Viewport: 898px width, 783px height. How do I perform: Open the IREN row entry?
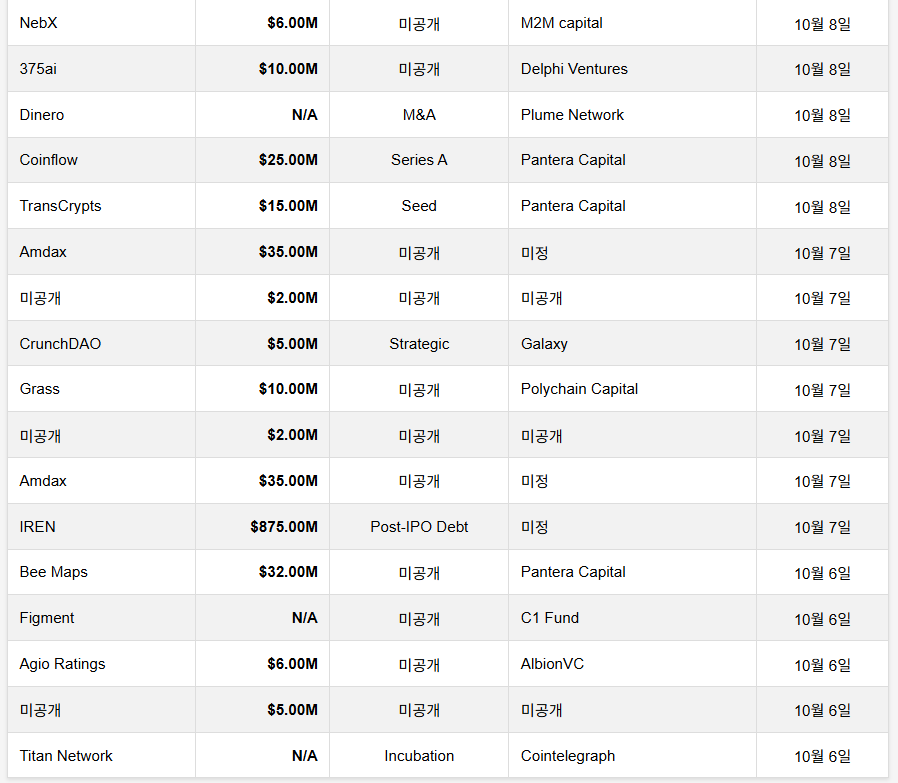pyautogui.click(x=38, y=527)
